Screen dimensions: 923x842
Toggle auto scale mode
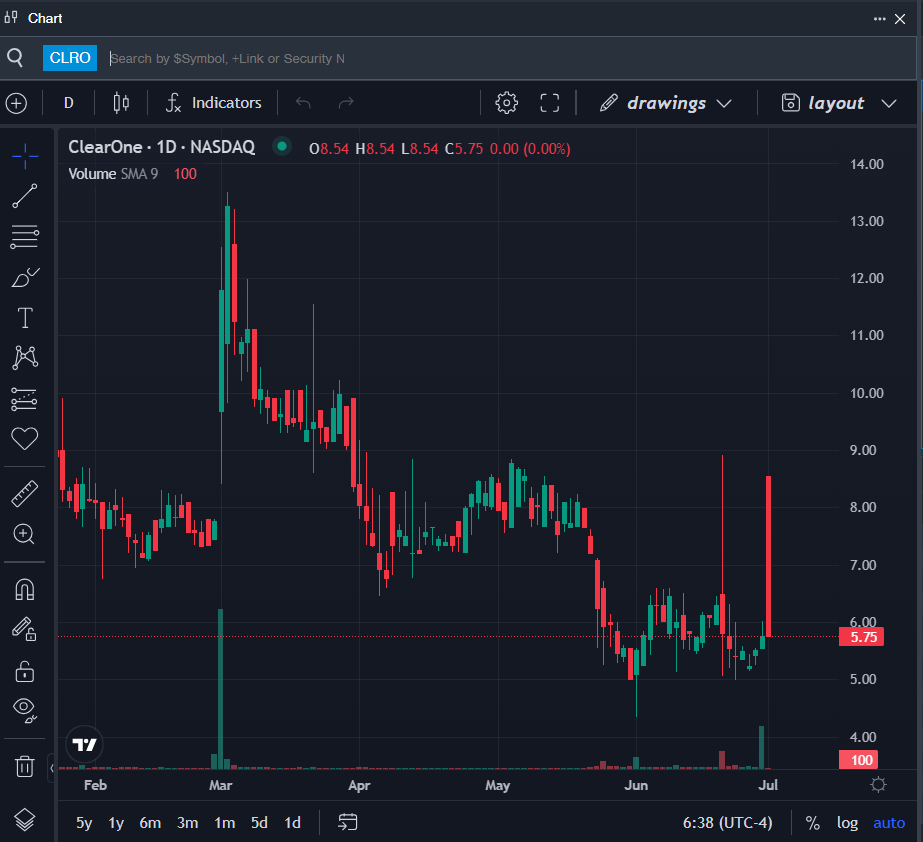pos(889,823)
